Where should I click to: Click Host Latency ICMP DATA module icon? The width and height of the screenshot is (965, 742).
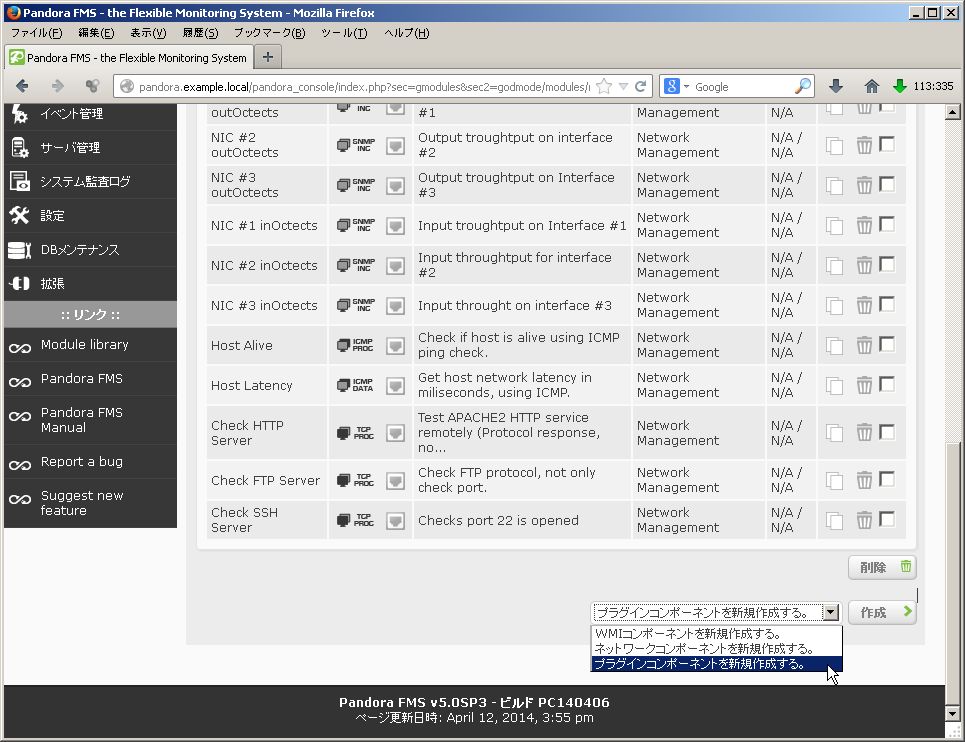click(x=355, y=385)
